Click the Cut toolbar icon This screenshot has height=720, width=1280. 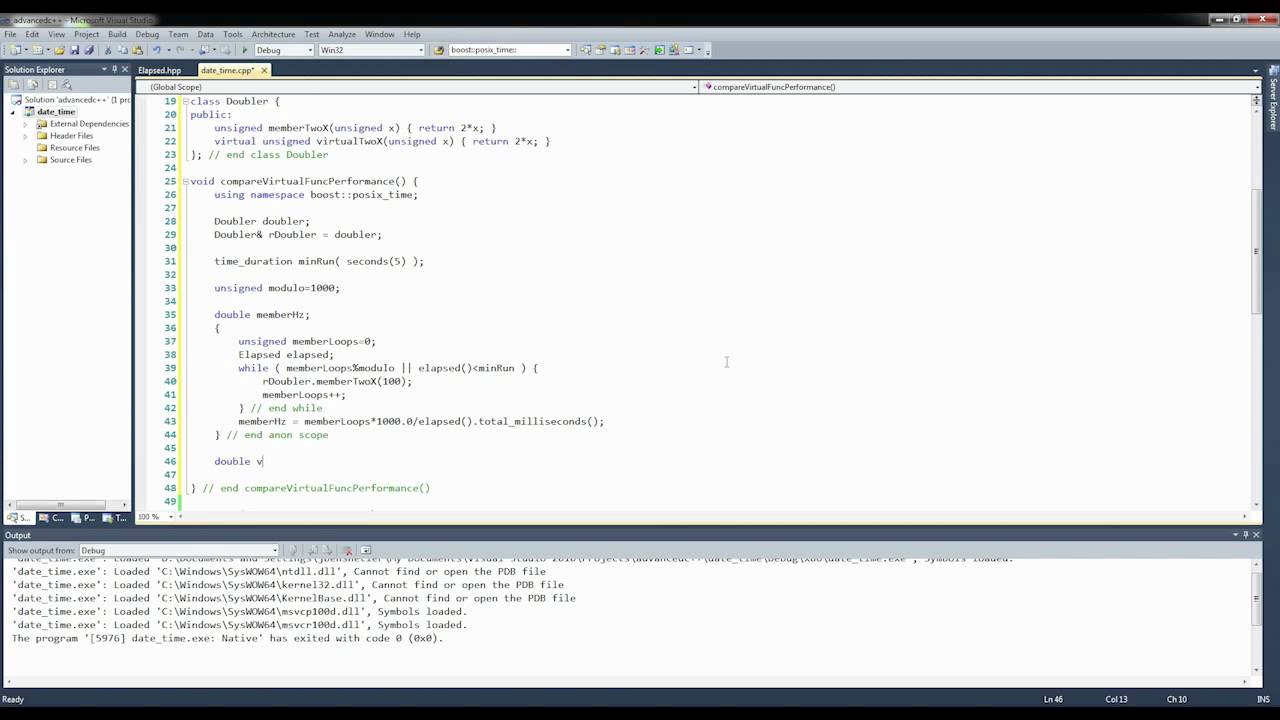point(108,50)
